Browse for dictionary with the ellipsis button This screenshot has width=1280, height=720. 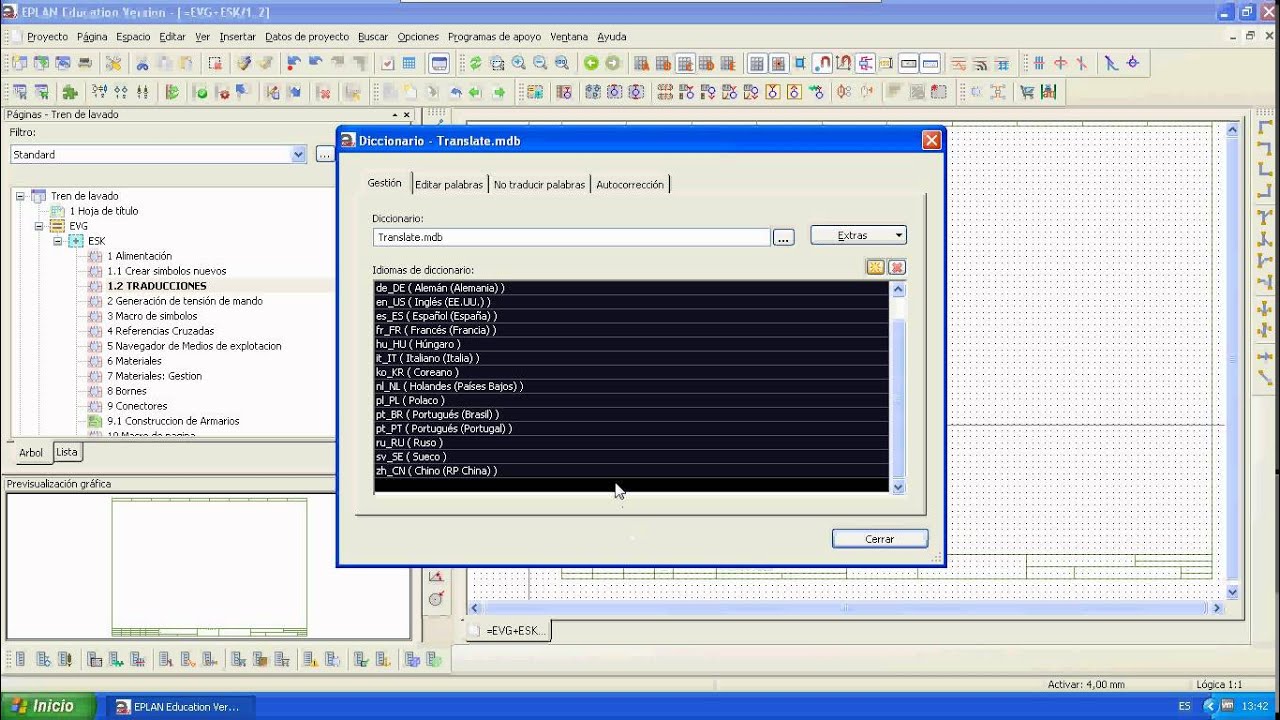coord(783,238)
